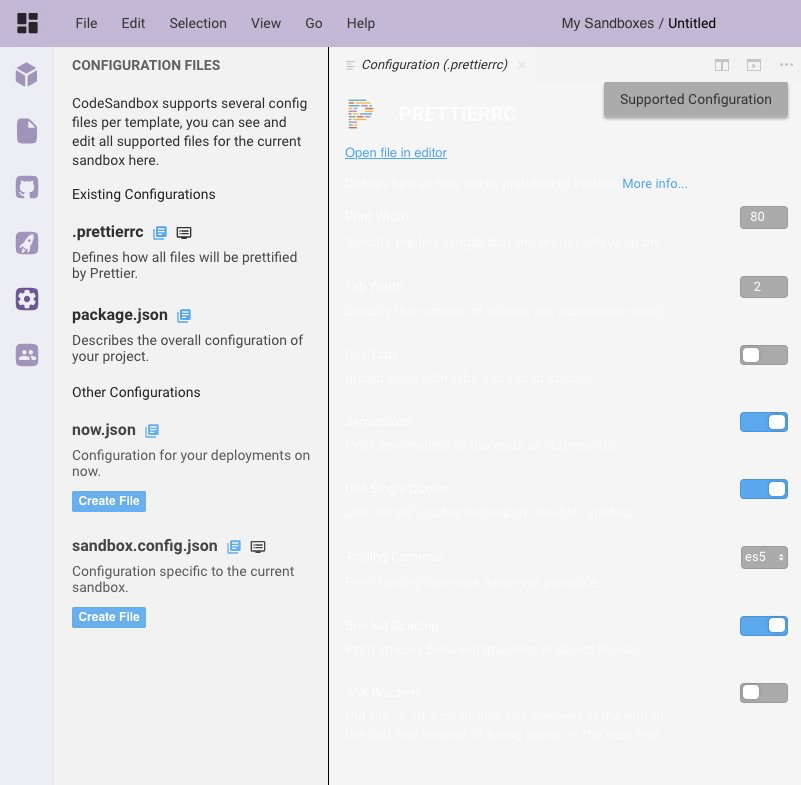Image resolution: width=801 pixels, height=785 pixels.
Task: Click the docs icon beside sandbox.config.json
Action: coord(233,546)
